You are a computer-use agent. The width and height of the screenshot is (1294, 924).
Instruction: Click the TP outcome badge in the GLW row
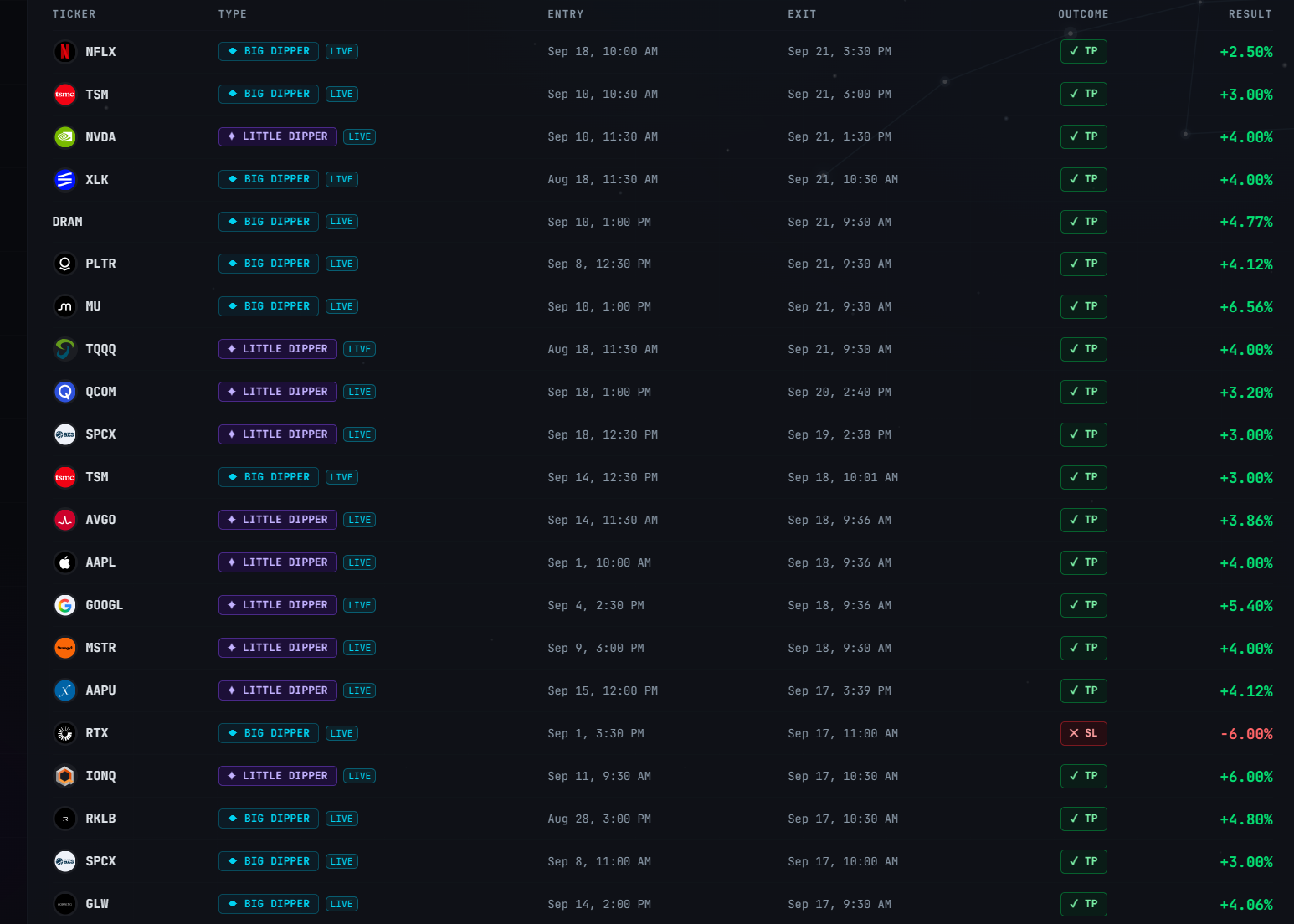point(1084,904)
